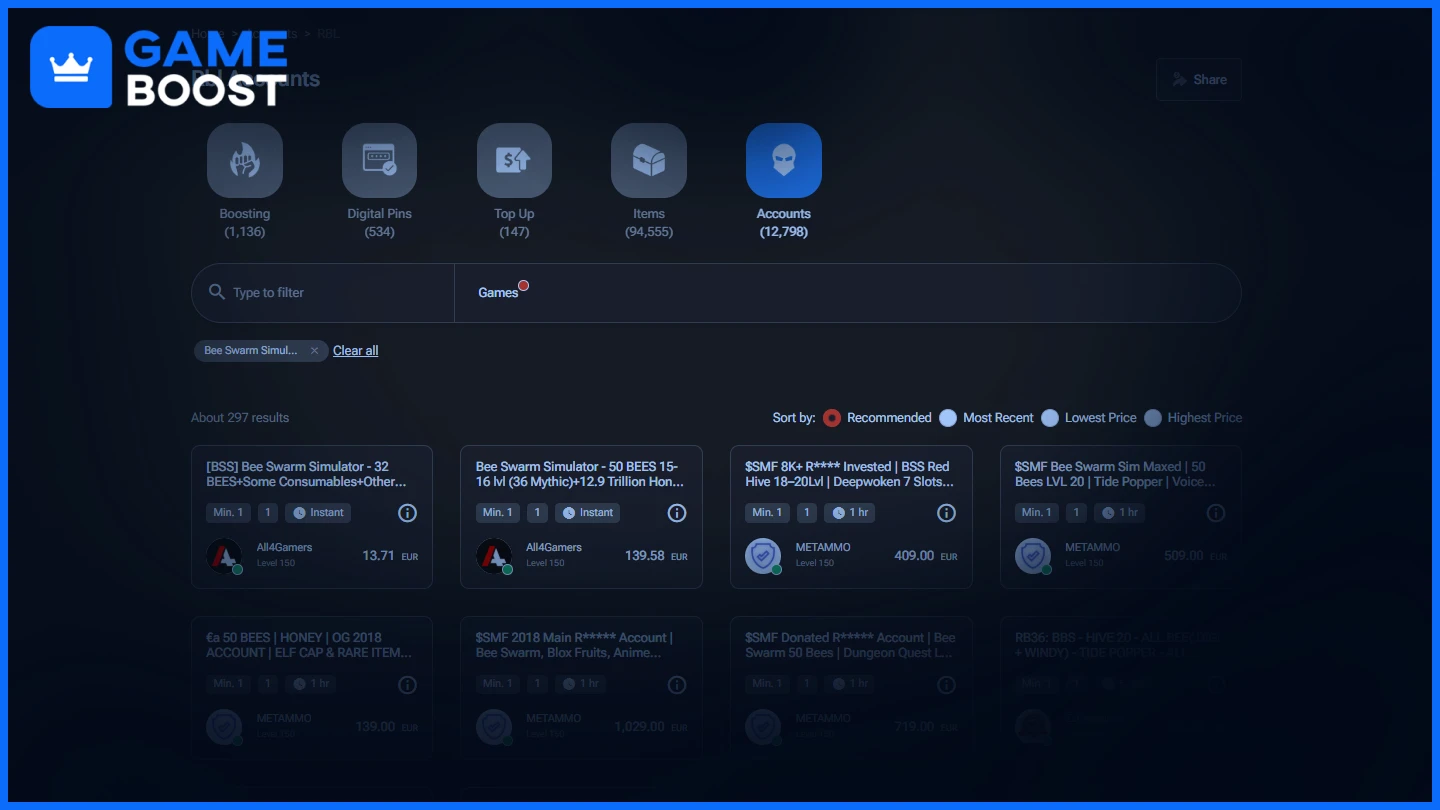Click the GameBoost crown logo
Image resolution: width=1440 pixels, height=810 pixels.
tap(71, 67)
